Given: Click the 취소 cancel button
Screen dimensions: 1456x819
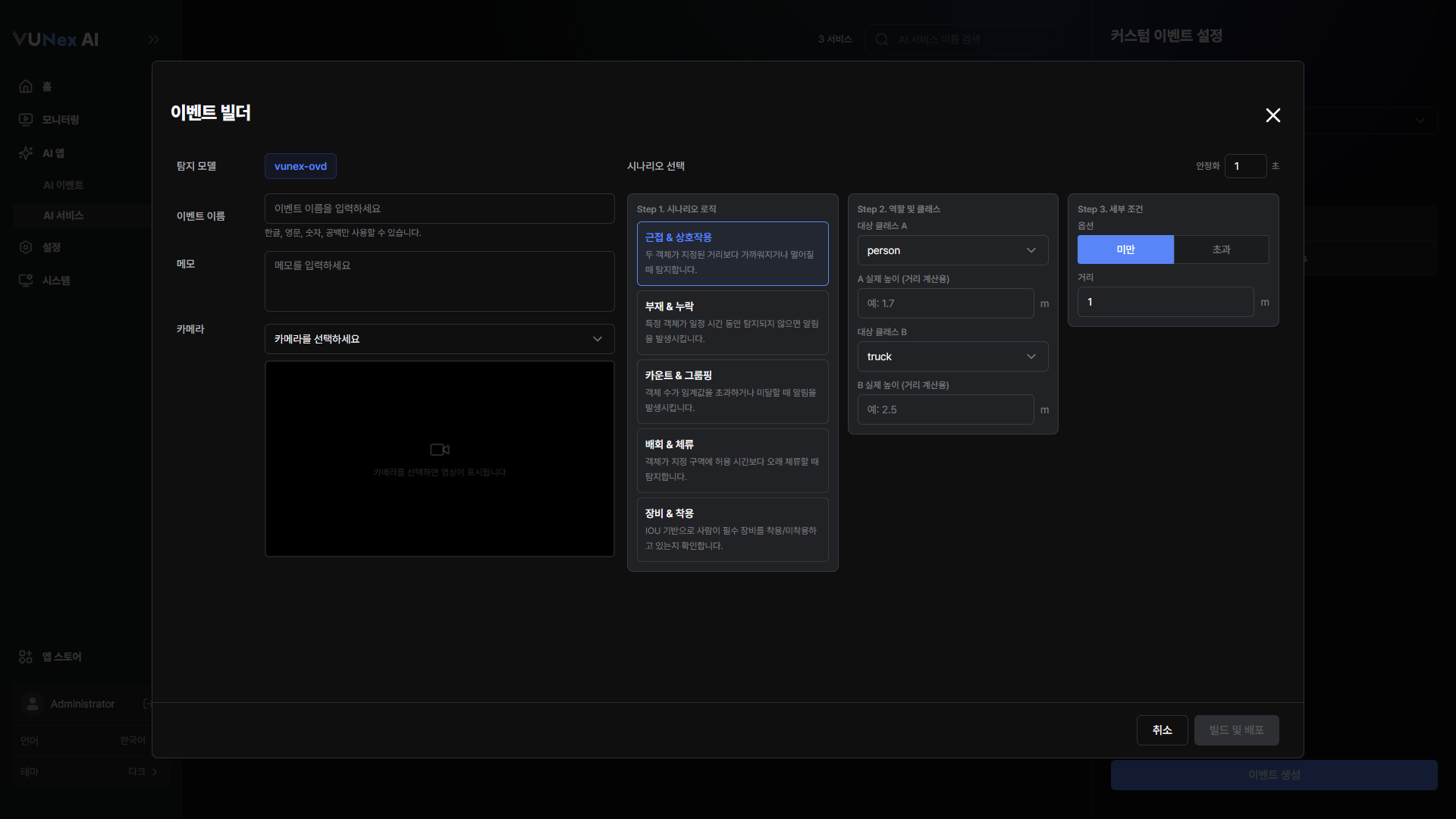Looking at the screenshot, I should [x=1162, y=730].
